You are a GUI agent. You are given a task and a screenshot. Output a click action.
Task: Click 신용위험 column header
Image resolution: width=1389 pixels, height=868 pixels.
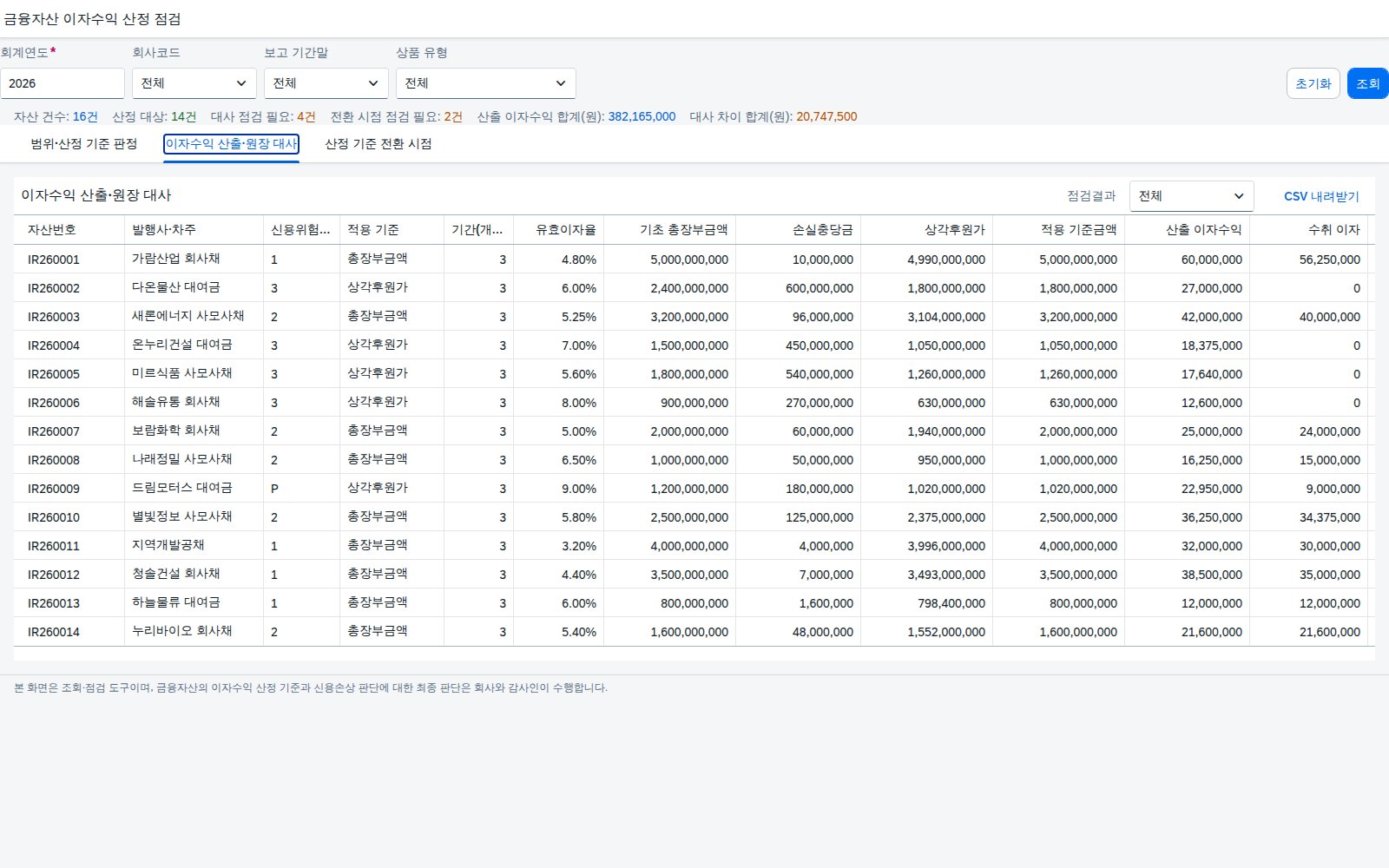302,230
